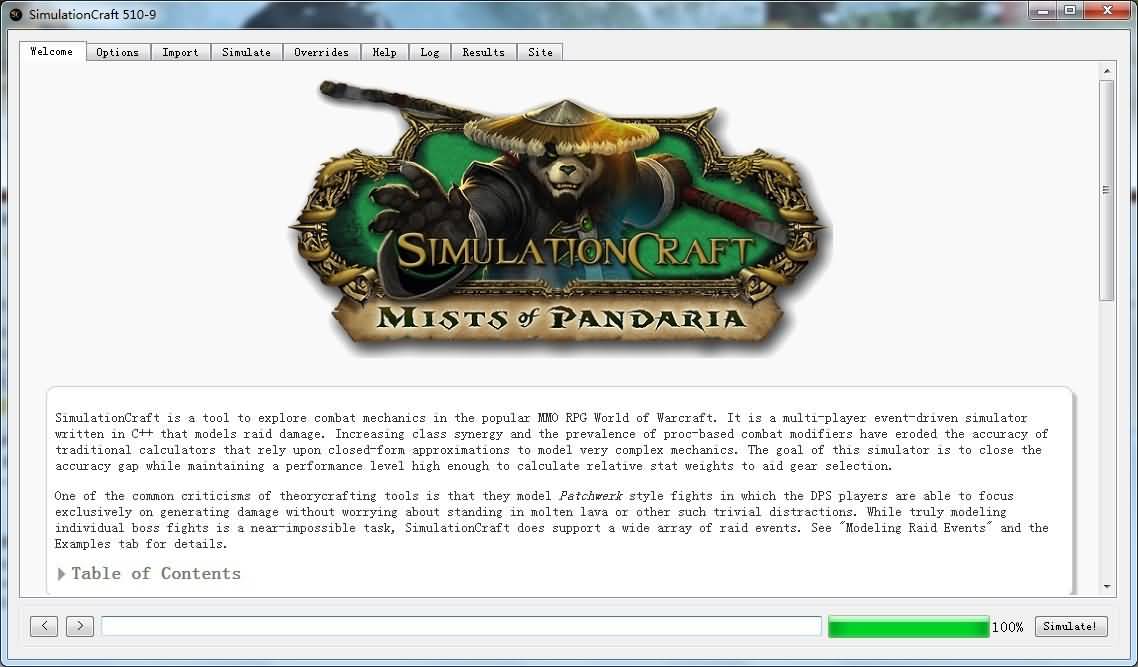Open the Log tab
Screen dimensions: 1138x667
point(430,52)
